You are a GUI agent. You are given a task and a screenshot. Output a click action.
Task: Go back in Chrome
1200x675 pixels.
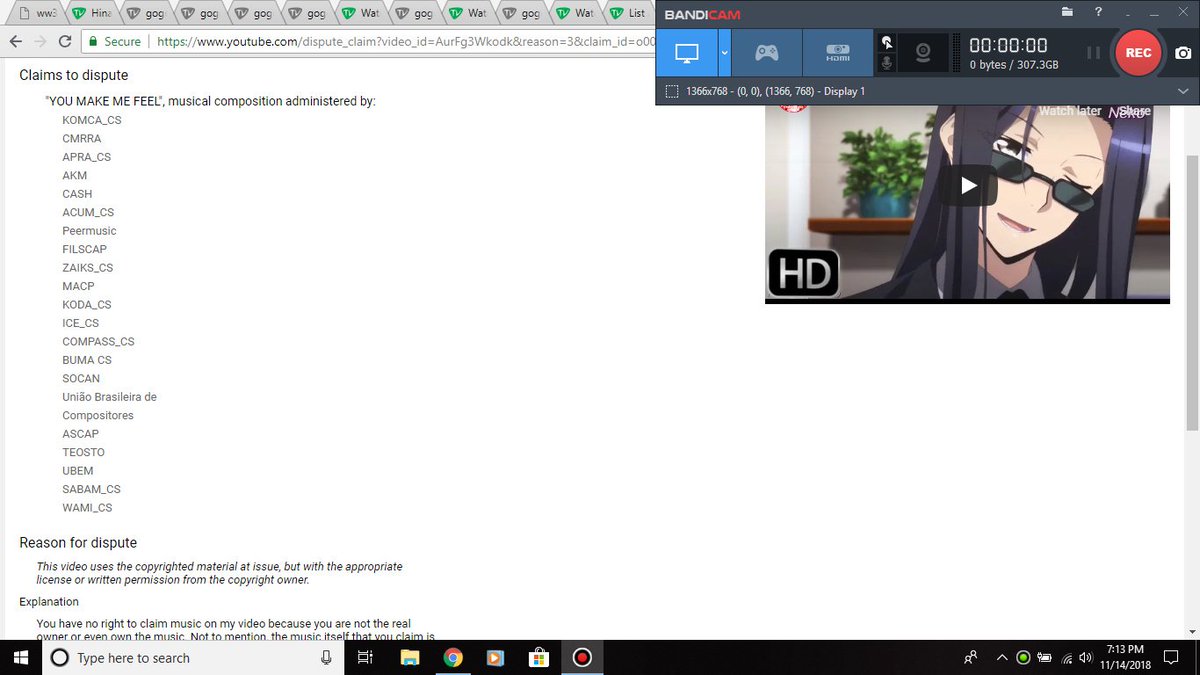click(15, 41)
